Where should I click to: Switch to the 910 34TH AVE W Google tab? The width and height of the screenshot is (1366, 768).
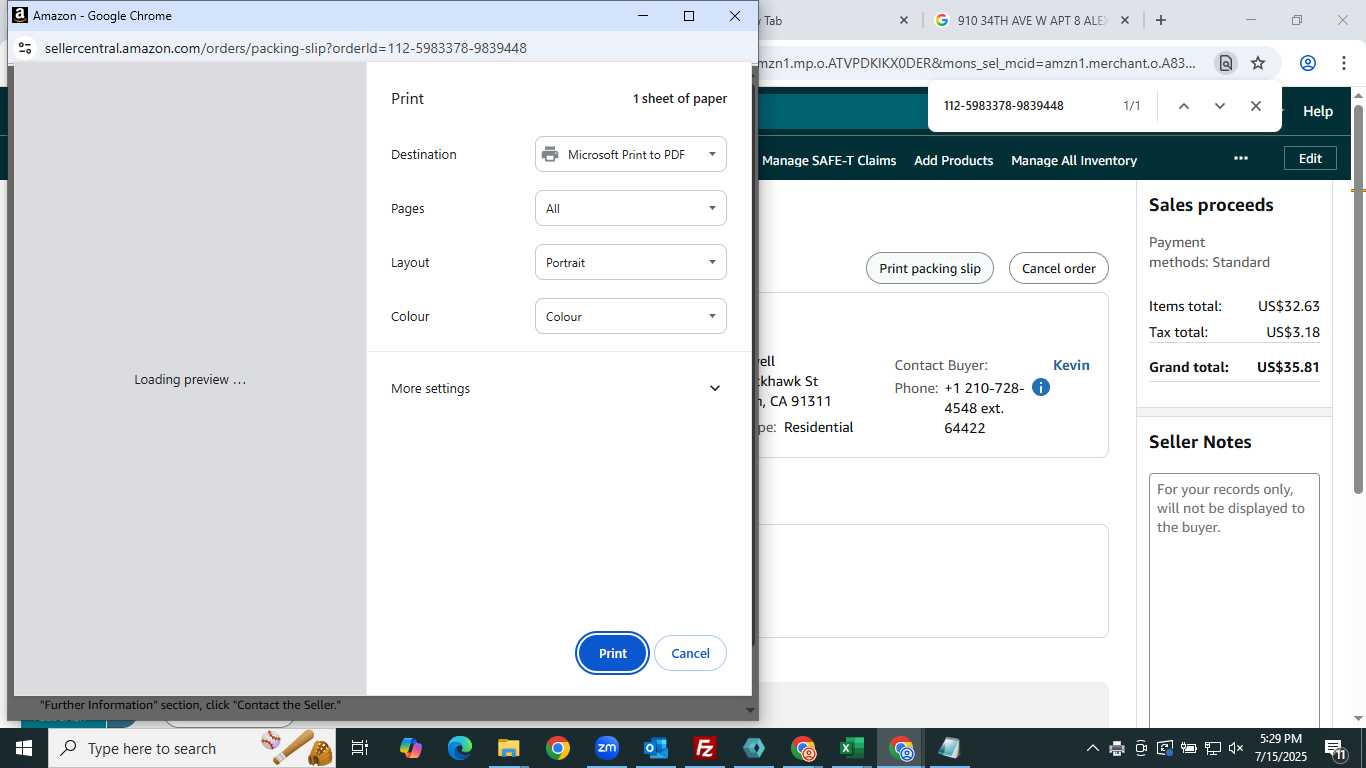tap(1031, 20)
